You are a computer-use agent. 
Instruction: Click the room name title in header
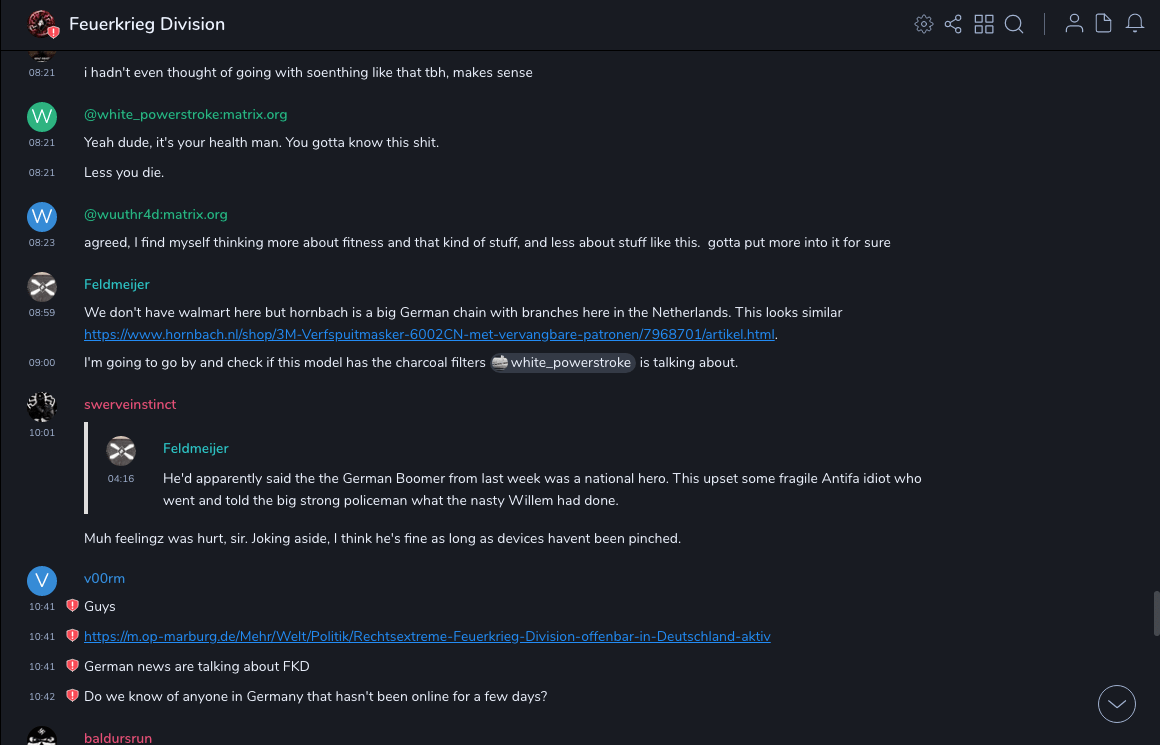tap(147, 24)
